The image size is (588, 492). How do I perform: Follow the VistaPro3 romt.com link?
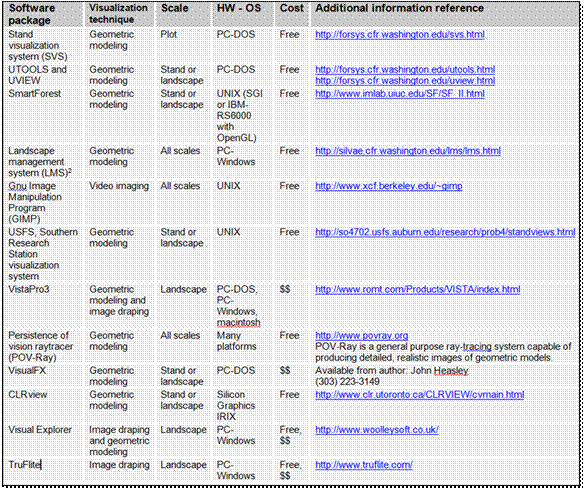click(417, 290)
